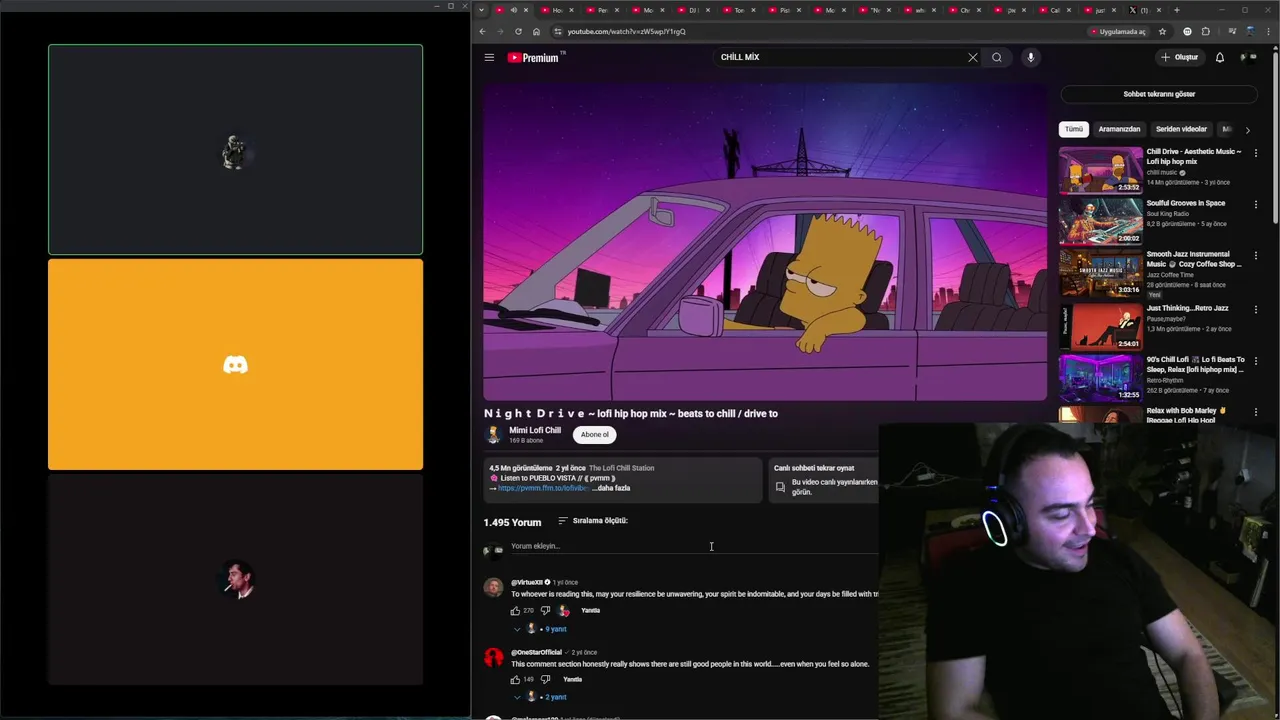The image size is (1280, 720).
Task: Open Sıralama ölçütü sort dropdown
Action: 592,521
